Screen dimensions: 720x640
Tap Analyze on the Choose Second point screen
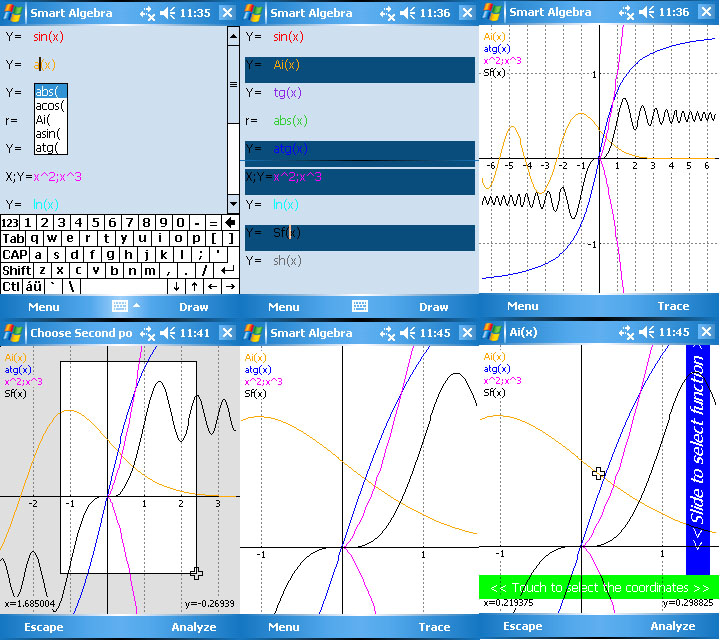tap(194, 627)
